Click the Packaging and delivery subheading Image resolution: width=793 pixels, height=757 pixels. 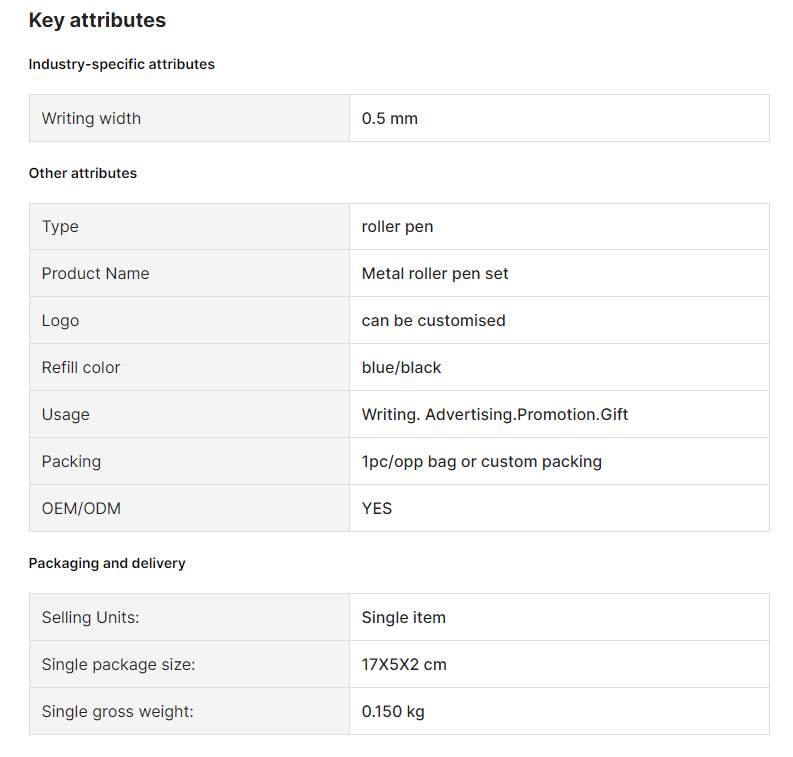coord(107,563)
